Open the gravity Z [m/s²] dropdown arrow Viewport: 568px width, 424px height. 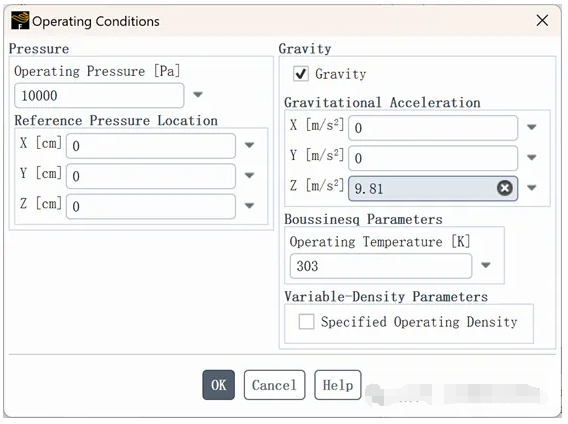tap(531, 188)
